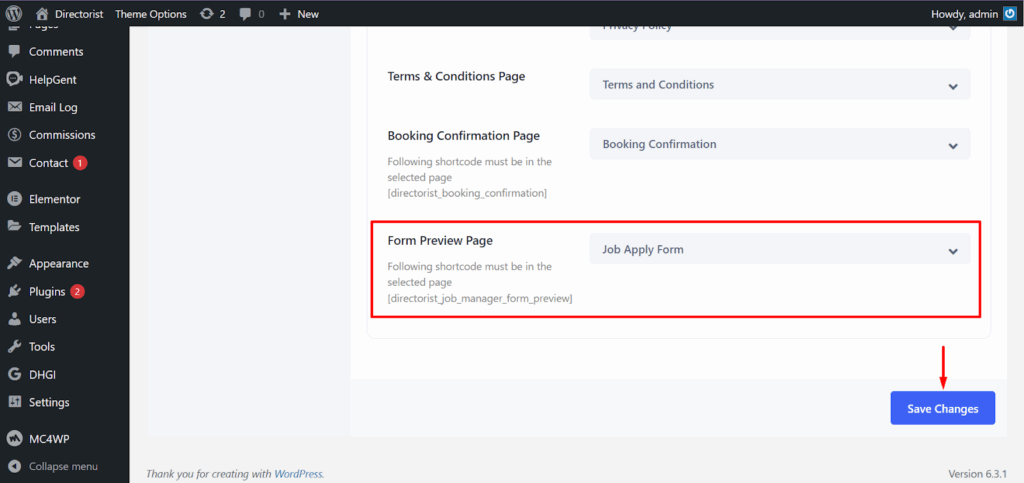1024x483 pixels.
Task: Open Theme Options in the admin bar
Action: (150, 14)
